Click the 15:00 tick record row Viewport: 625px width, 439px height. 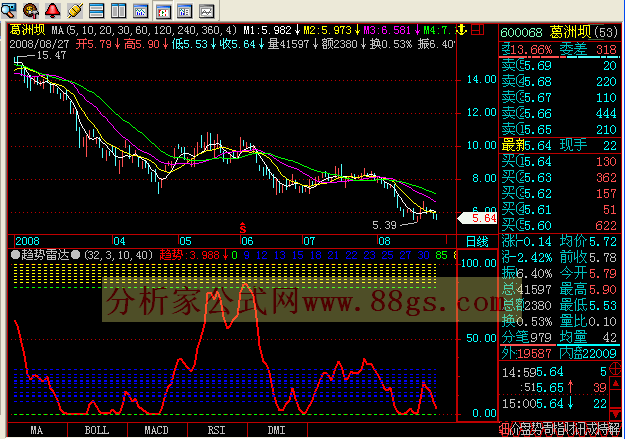554,404
